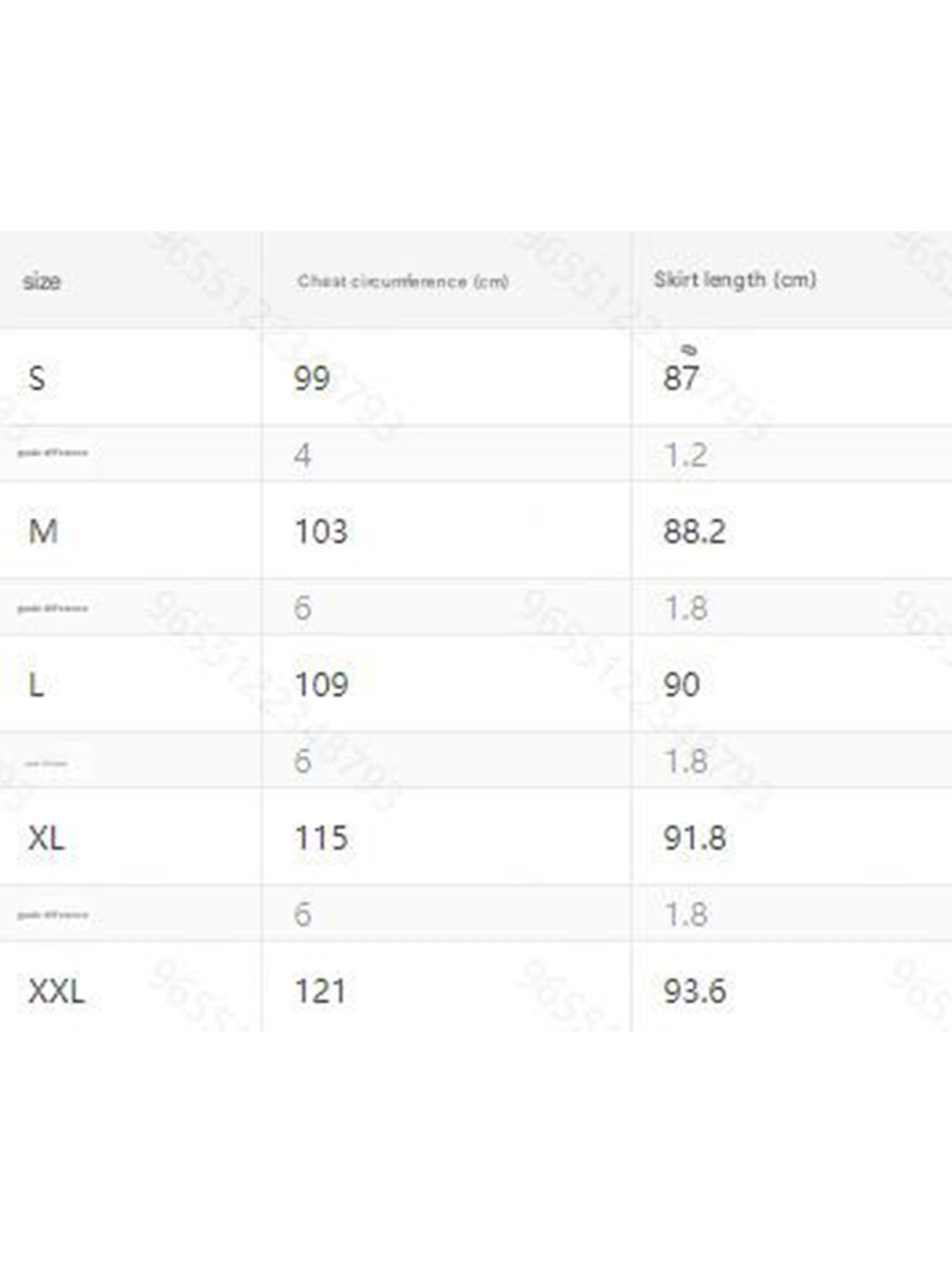Select the XL size label
Screen dimensions: 952x1263
pos(46,838)
